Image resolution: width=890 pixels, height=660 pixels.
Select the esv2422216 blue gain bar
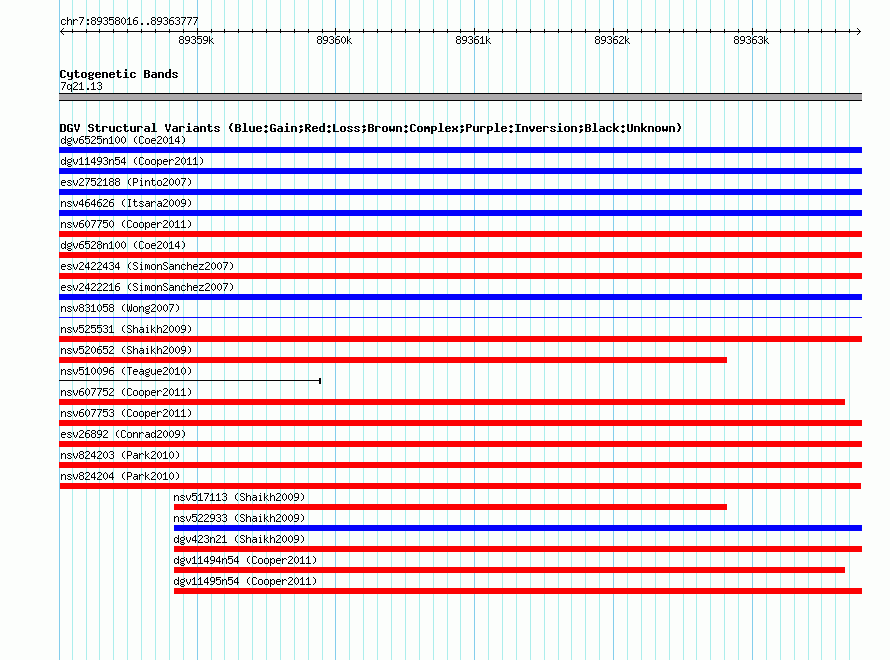[x=460, y=297]
